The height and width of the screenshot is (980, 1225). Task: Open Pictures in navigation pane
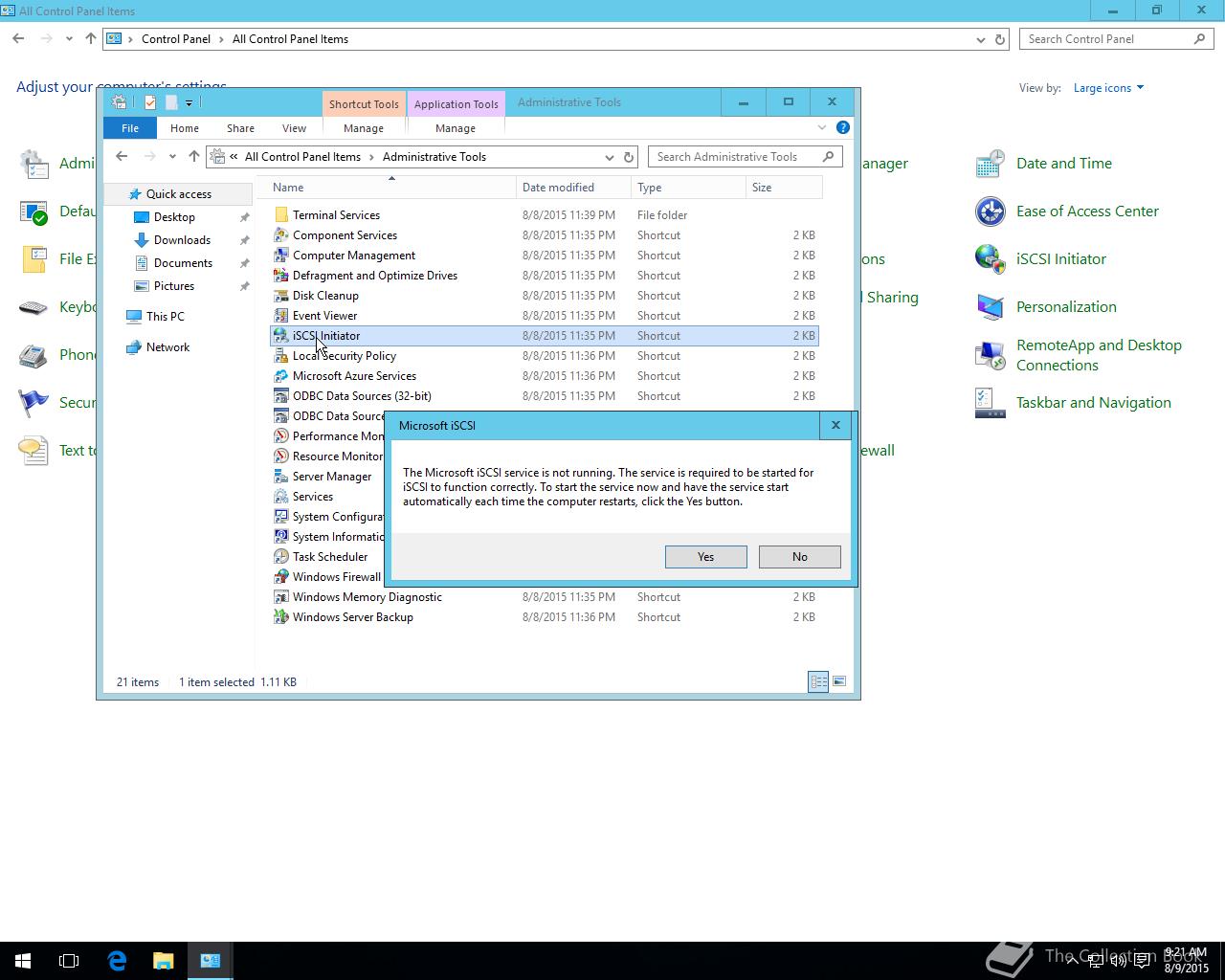coord(174,286)
